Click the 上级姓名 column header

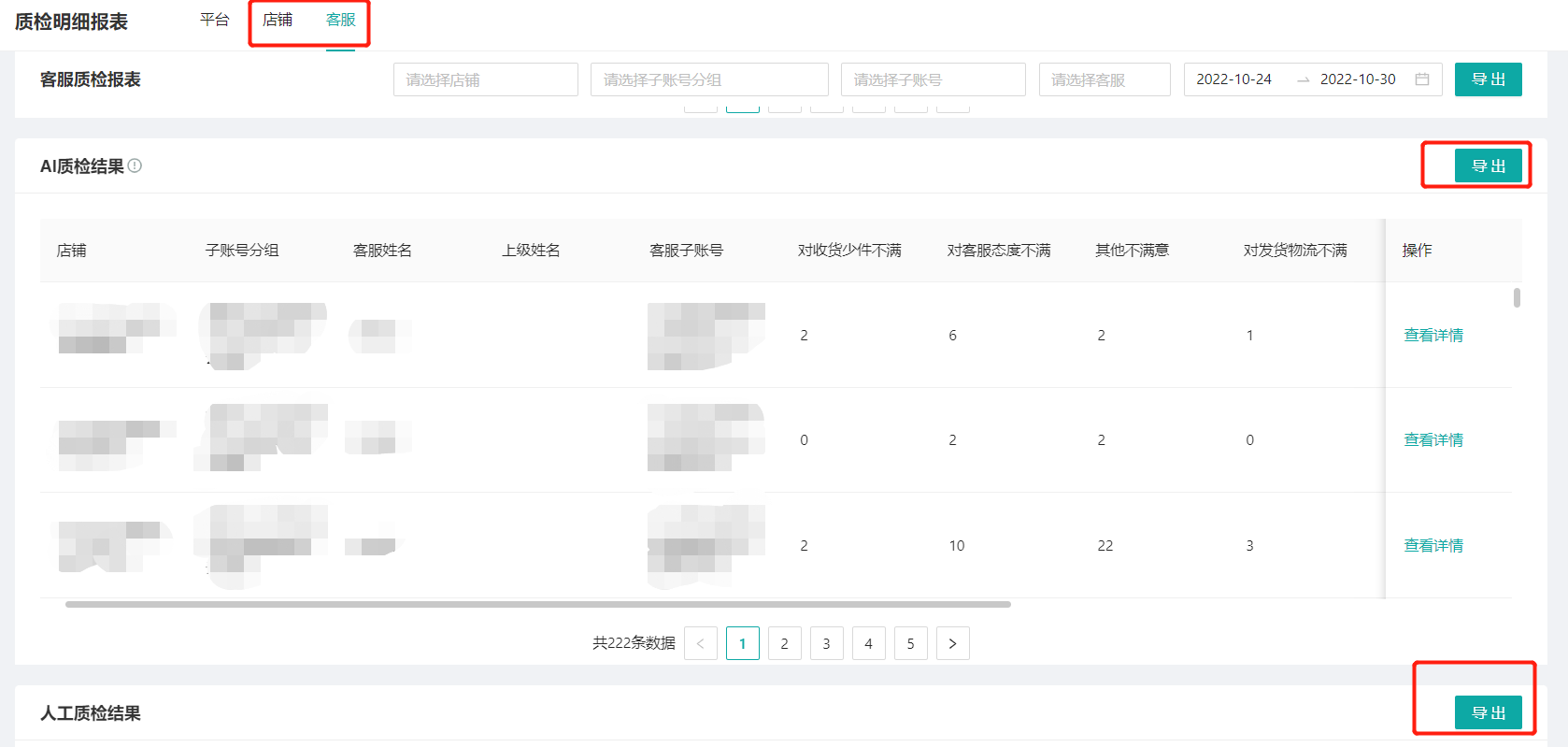click(531, 251)
